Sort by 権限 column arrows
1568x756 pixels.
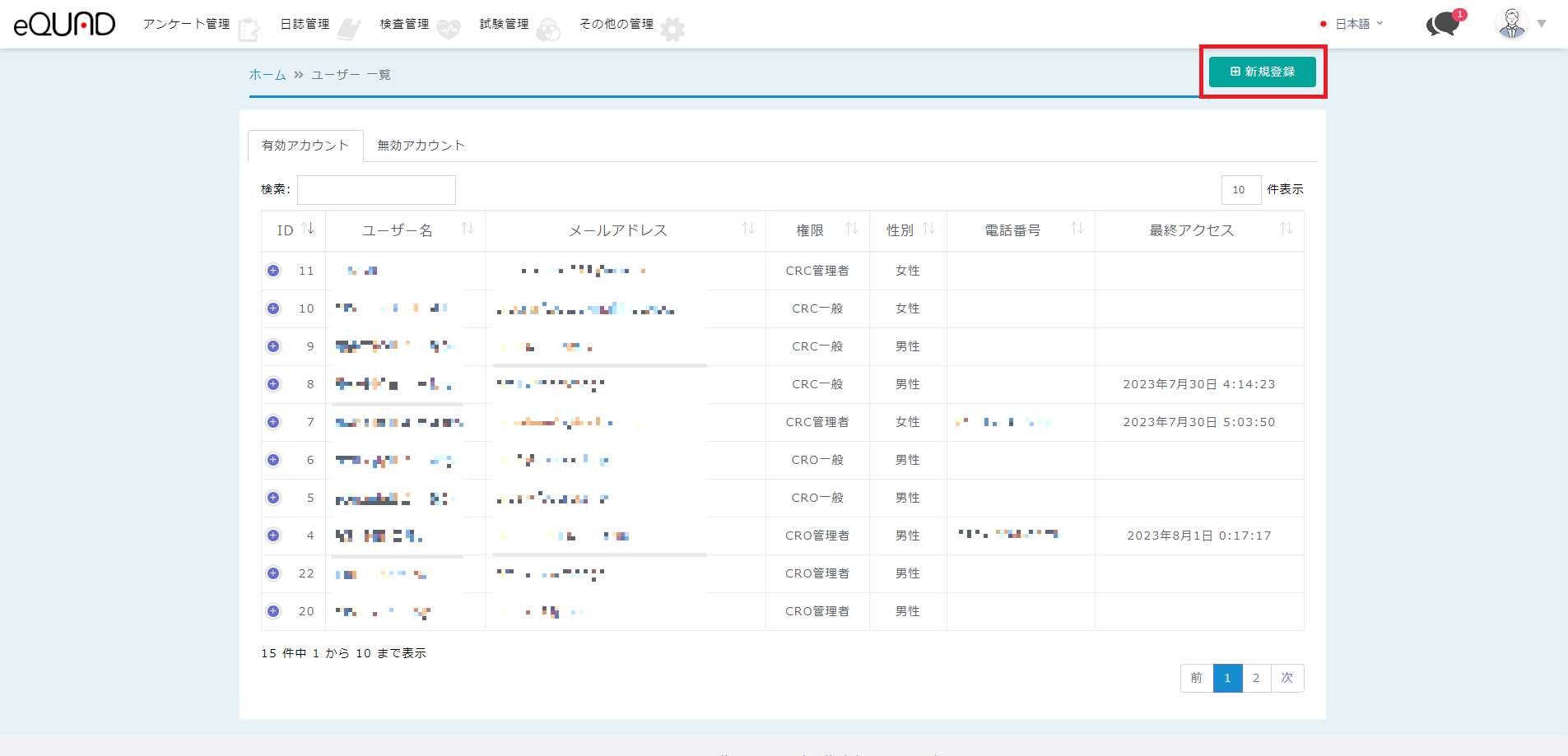[x=852, y=229]
